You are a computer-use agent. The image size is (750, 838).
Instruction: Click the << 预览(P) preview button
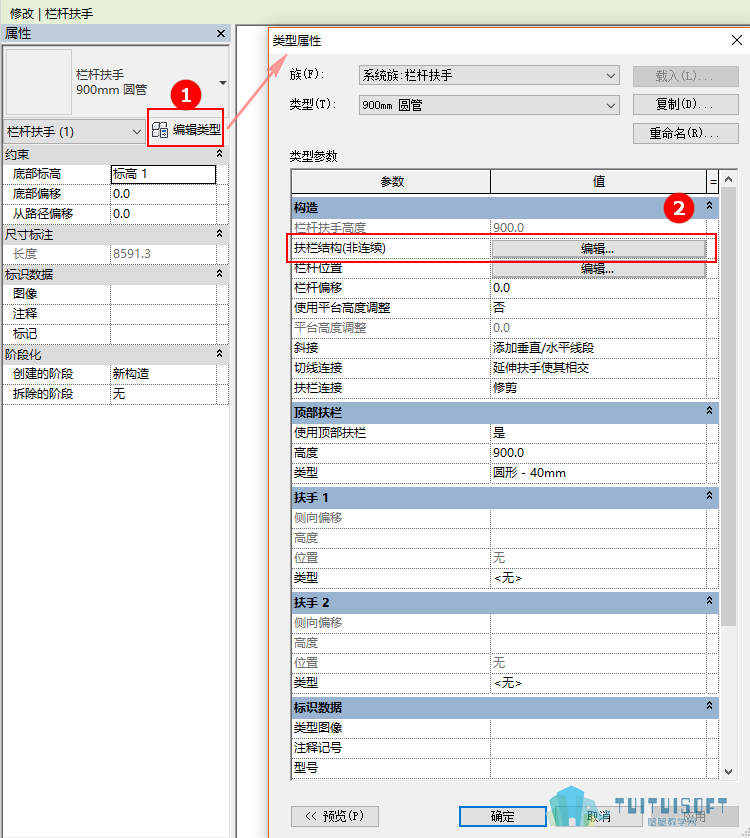[335, 816]
